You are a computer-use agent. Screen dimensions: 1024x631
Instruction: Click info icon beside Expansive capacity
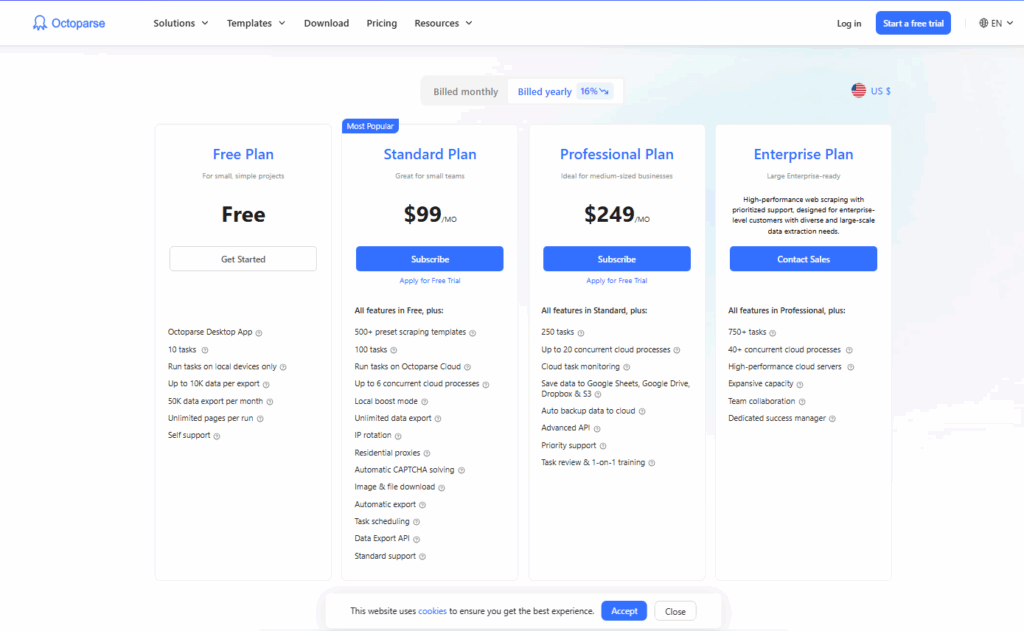[x=800, y=385]
